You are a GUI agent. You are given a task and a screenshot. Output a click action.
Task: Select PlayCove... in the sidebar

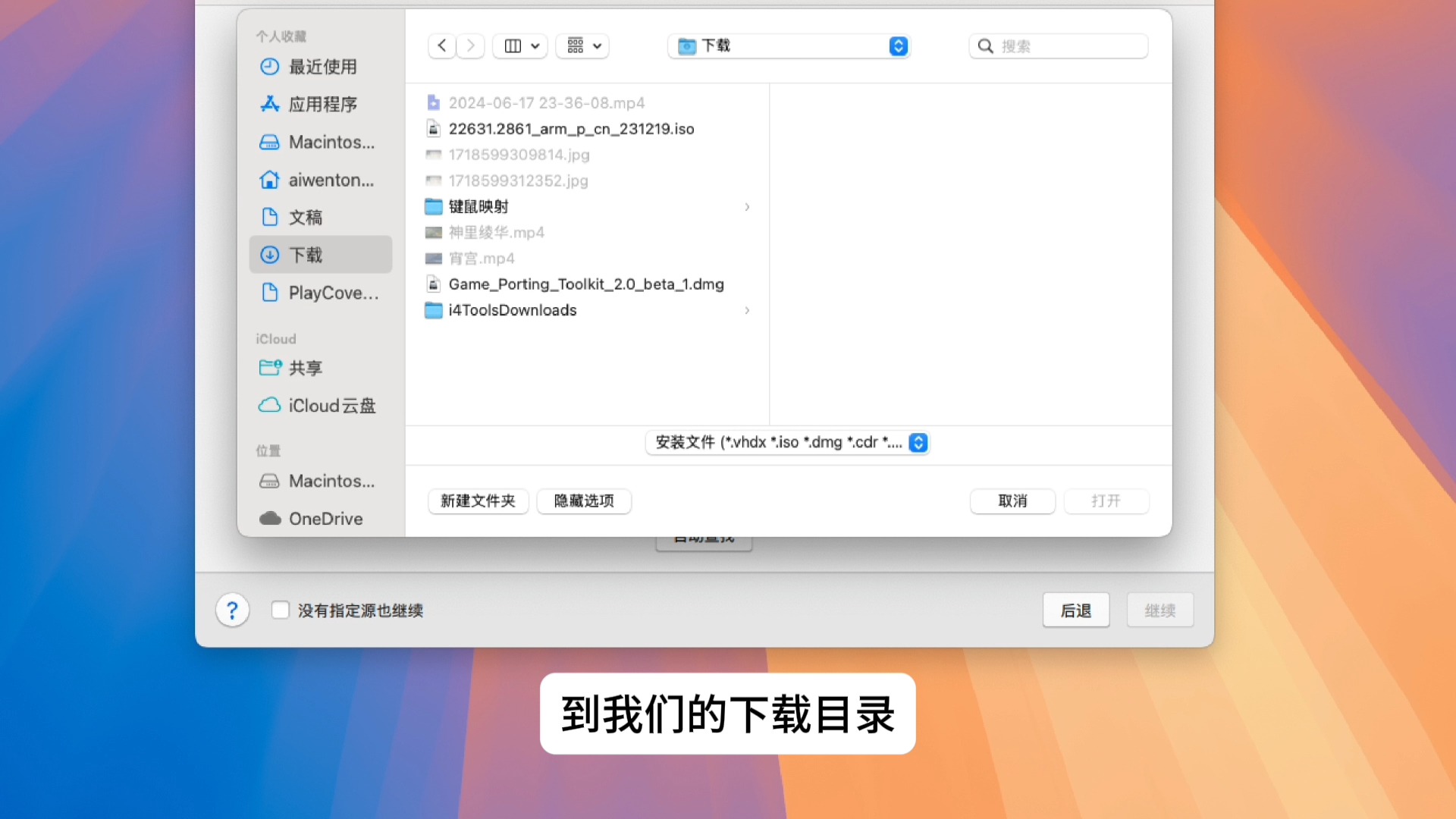click(321, 293)
